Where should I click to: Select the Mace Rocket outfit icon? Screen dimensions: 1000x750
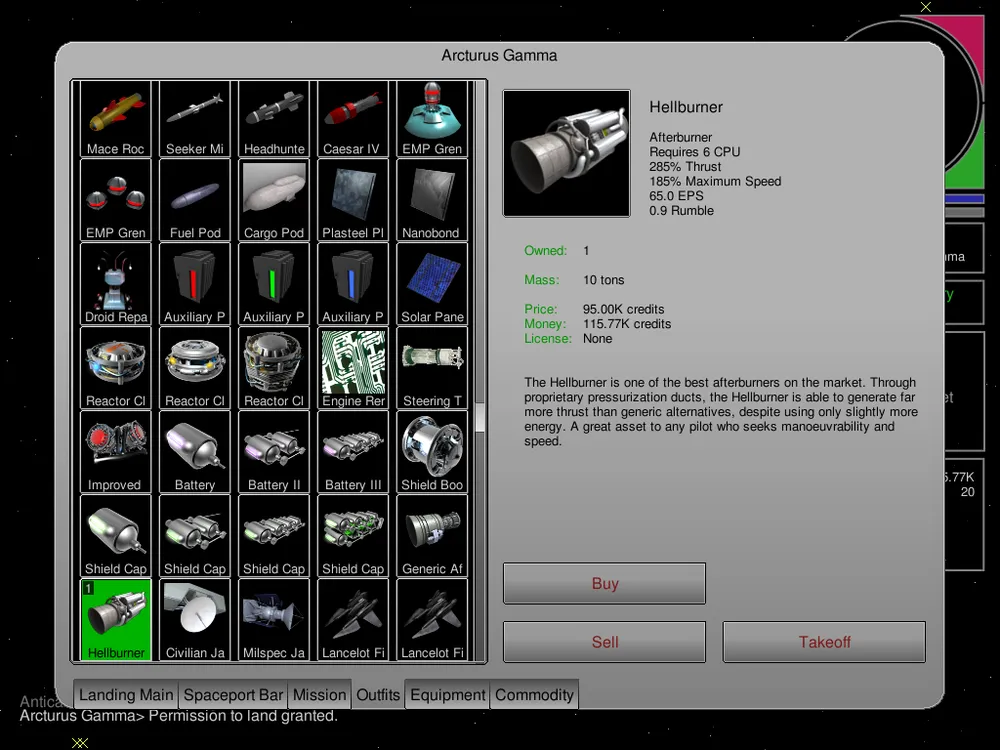pos(116,119)
